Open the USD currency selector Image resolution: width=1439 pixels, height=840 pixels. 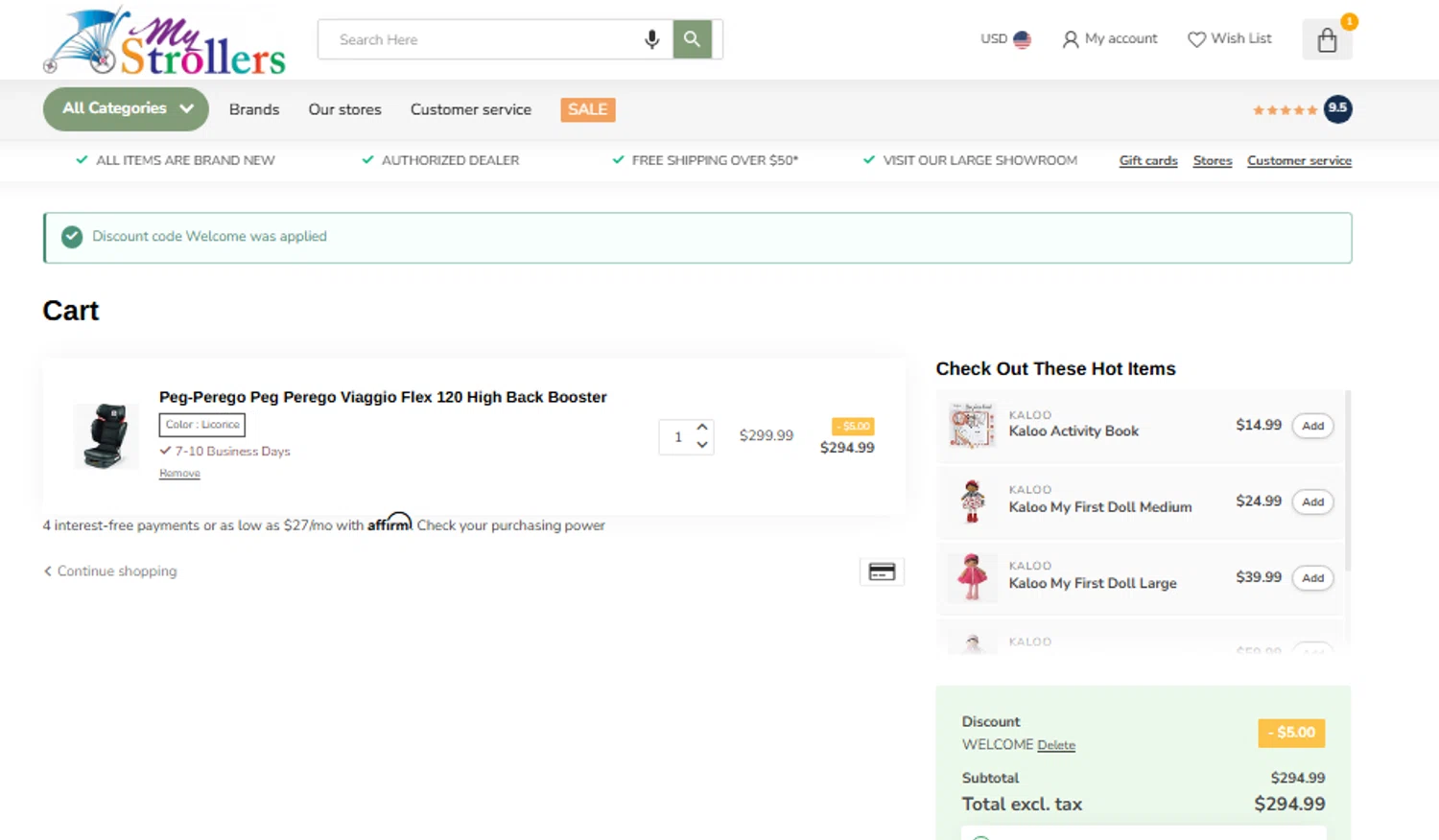pyautogui.click(x=1004, y=39)
